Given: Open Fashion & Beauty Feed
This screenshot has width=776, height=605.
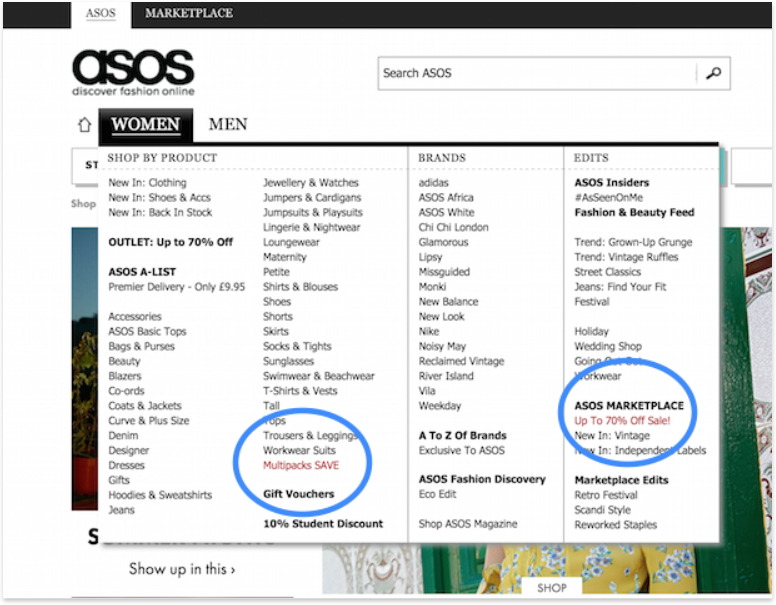Looking at the screenshot, I should pos(634,212).
